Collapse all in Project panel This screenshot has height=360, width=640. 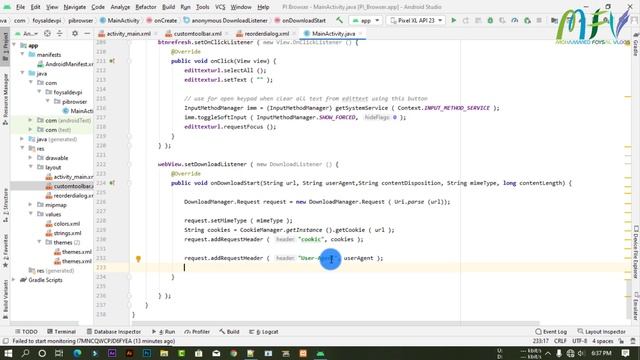pos(60,33)
